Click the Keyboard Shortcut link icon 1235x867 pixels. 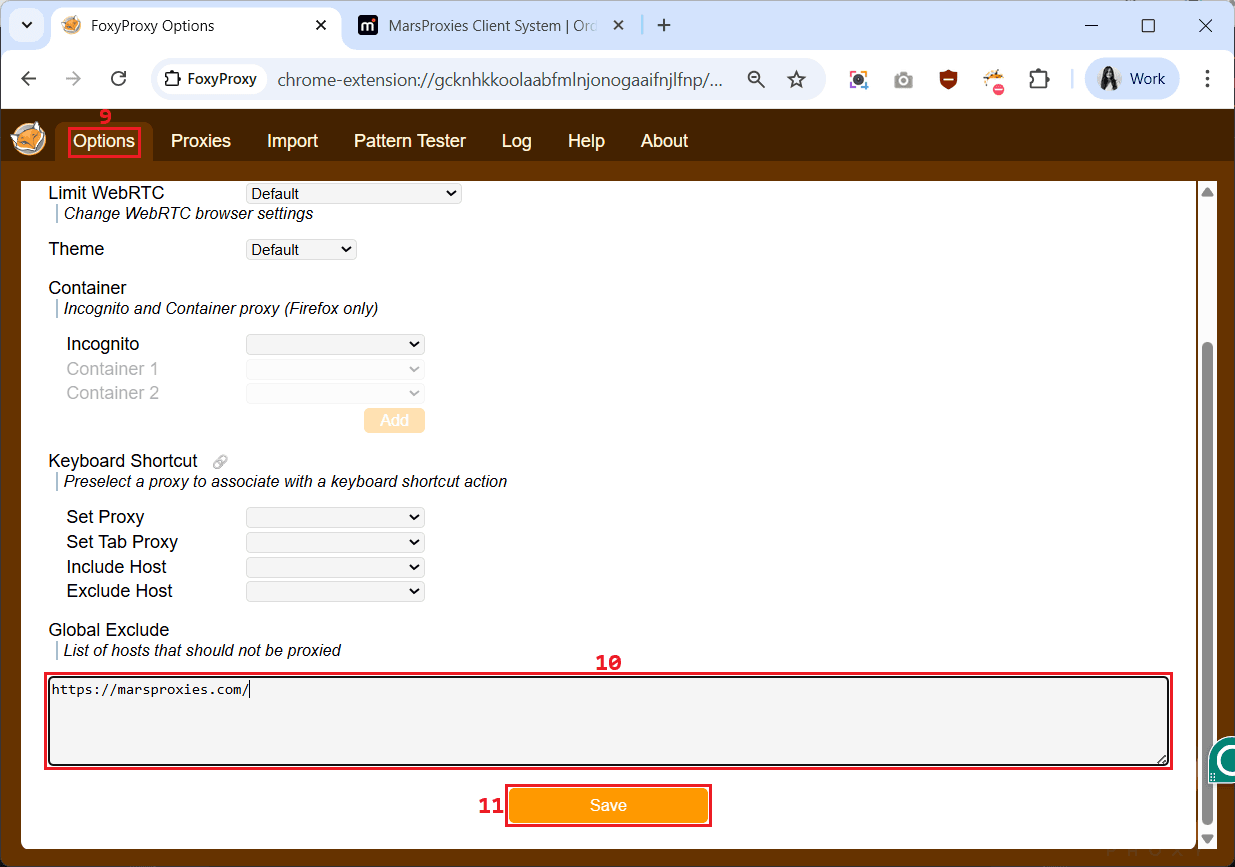pyautogui.click(x=220, y=462)
